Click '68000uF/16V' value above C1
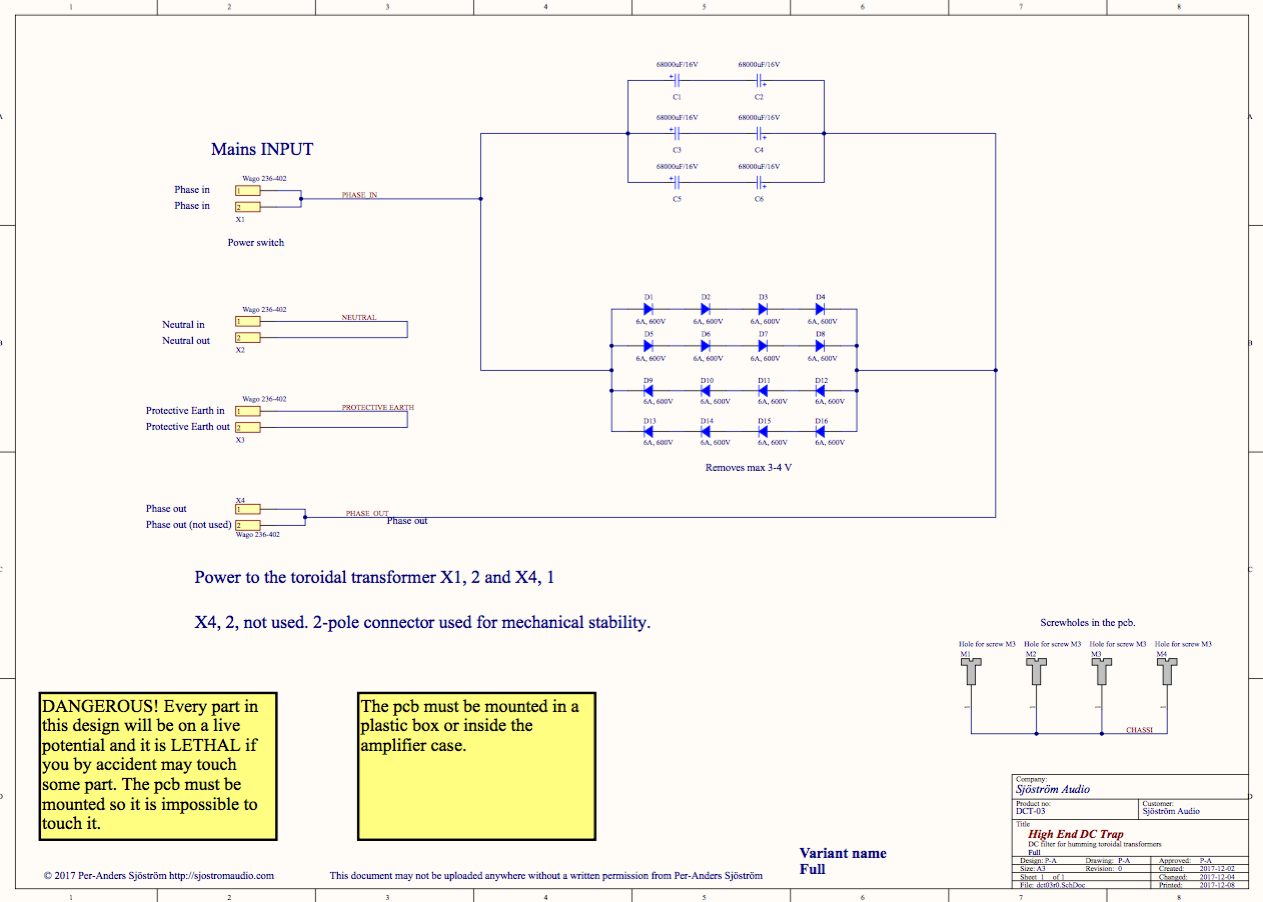 tap(677, 64)
